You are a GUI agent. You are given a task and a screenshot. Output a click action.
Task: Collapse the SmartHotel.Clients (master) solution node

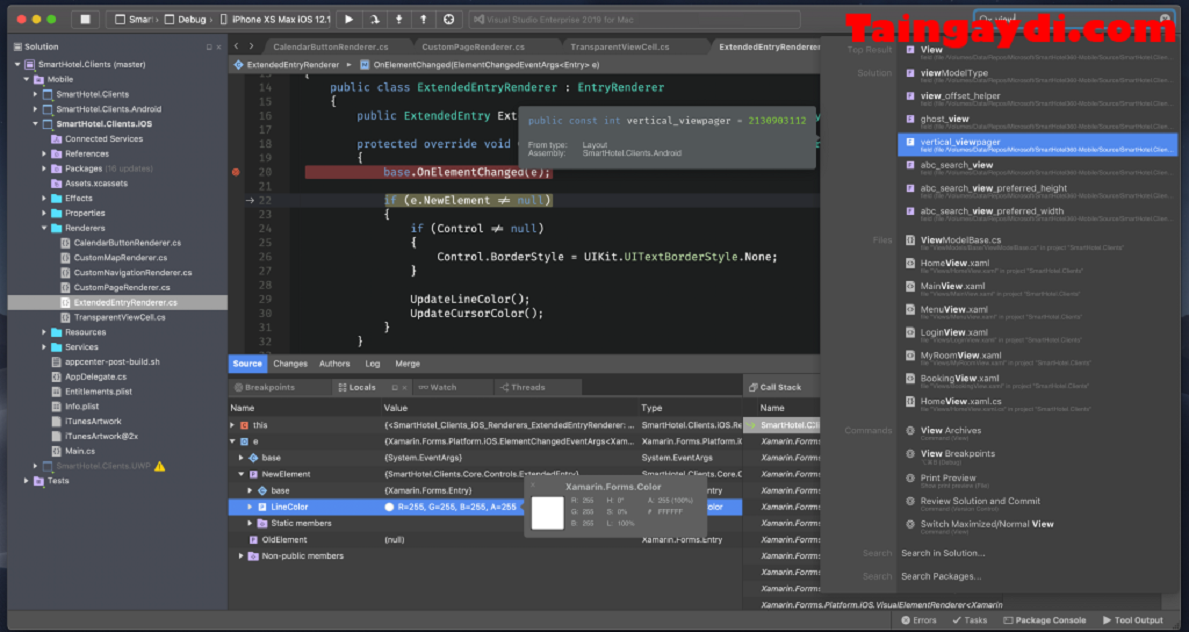(x=17, y=64)
